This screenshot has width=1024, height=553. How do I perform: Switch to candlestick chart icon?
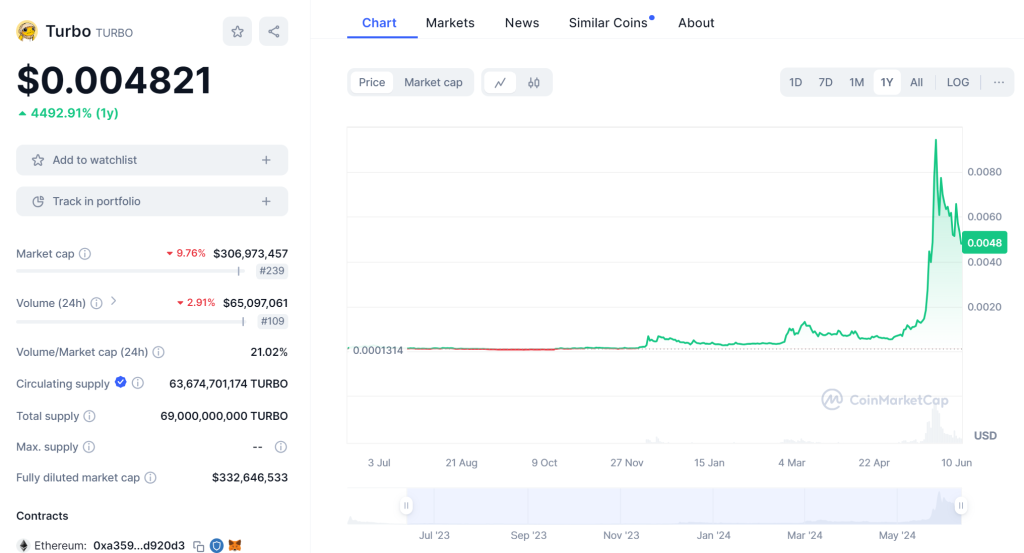point(534,83)
